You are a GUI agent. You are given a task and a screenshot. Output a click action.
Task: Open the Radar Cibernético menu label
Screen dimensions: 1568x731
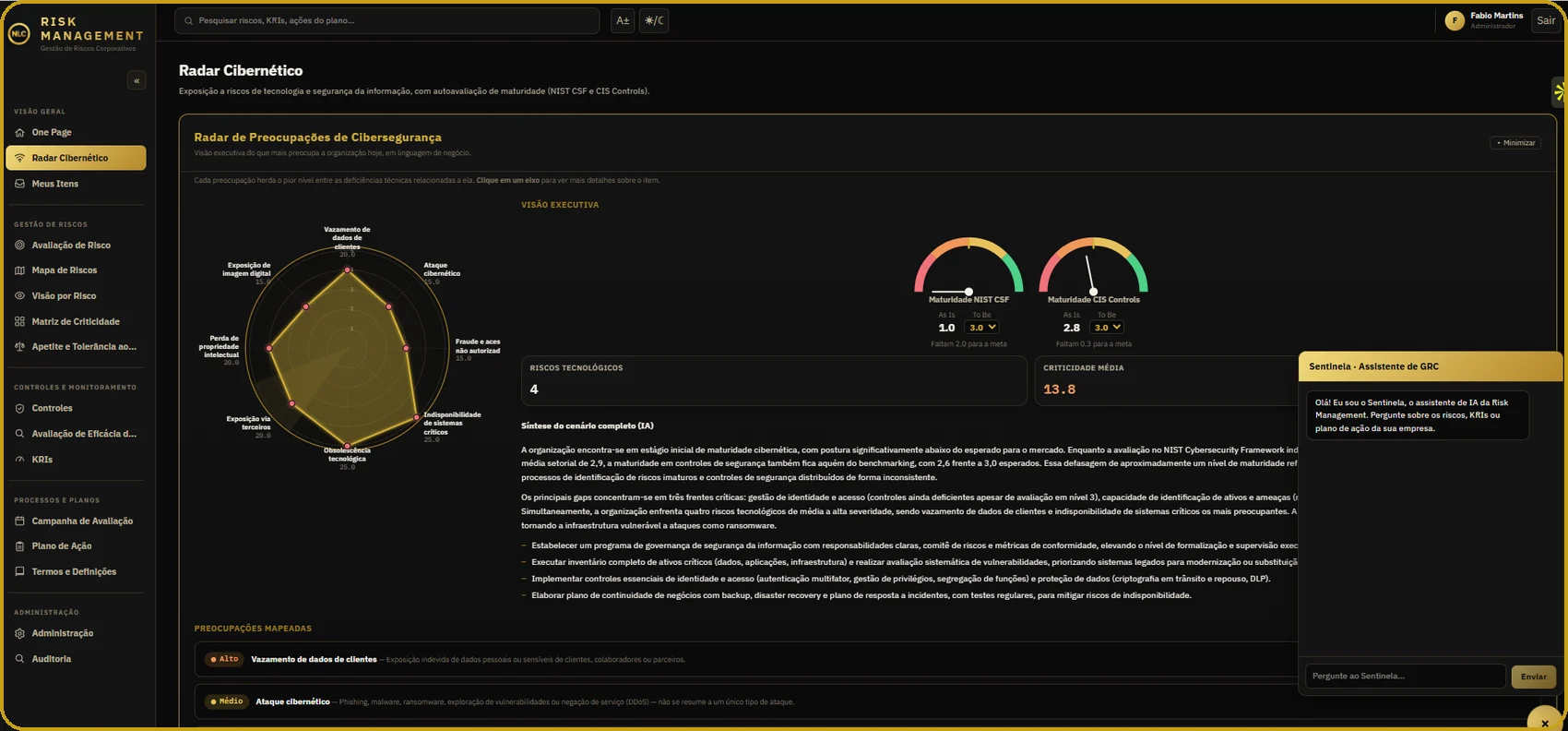70,158
